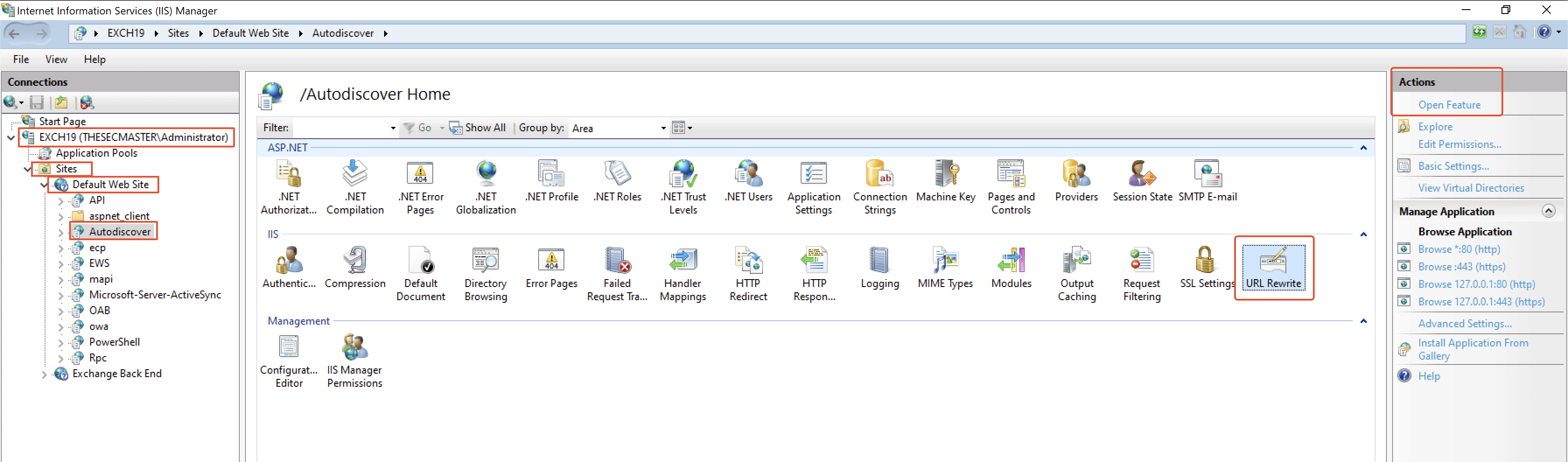The height and width of the screenshot is (462, 1568).
Task: Open MIME Types feature
Action: (945, 268)
